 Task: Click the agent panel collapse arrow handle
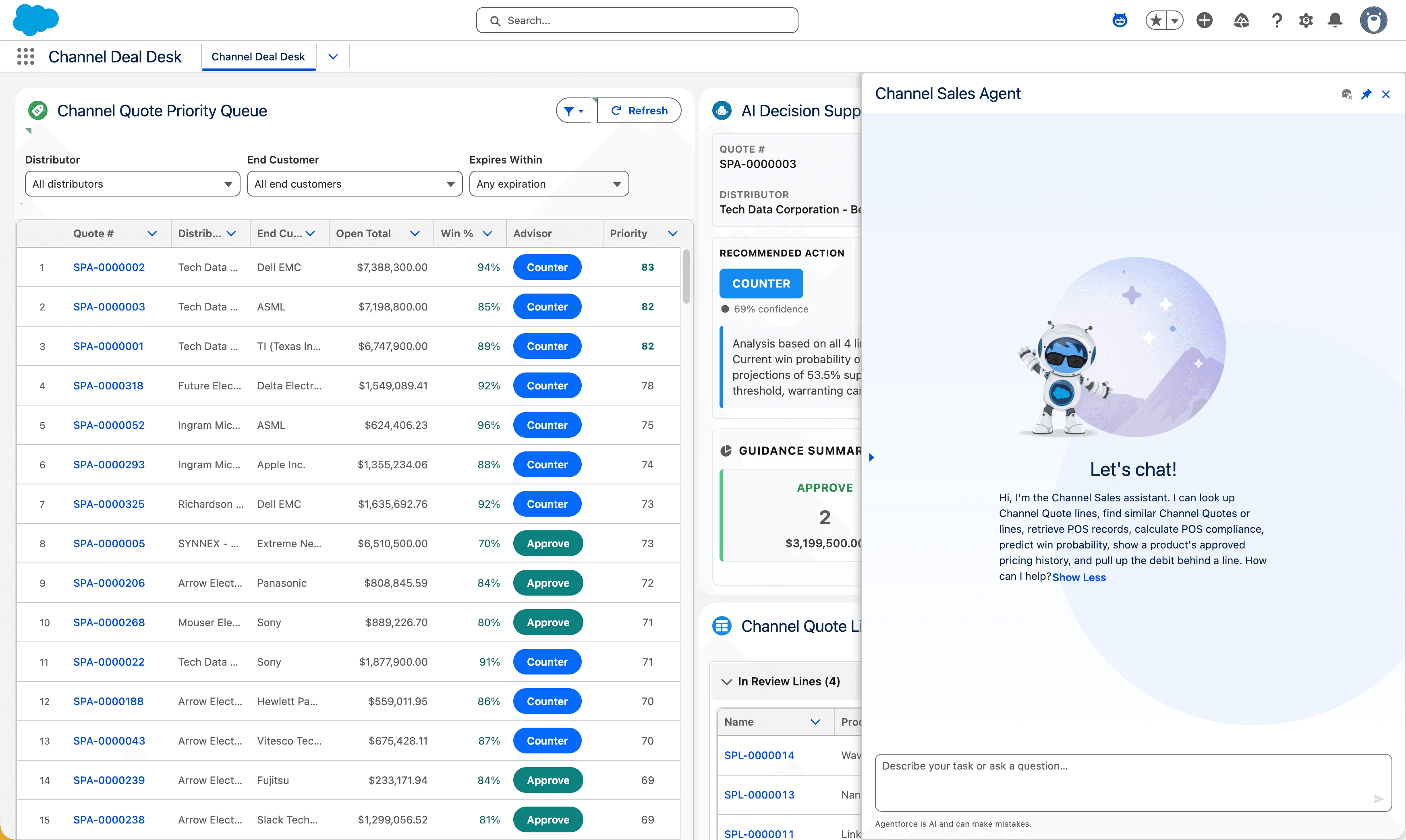pyautogui.click(x=871, y=457)
